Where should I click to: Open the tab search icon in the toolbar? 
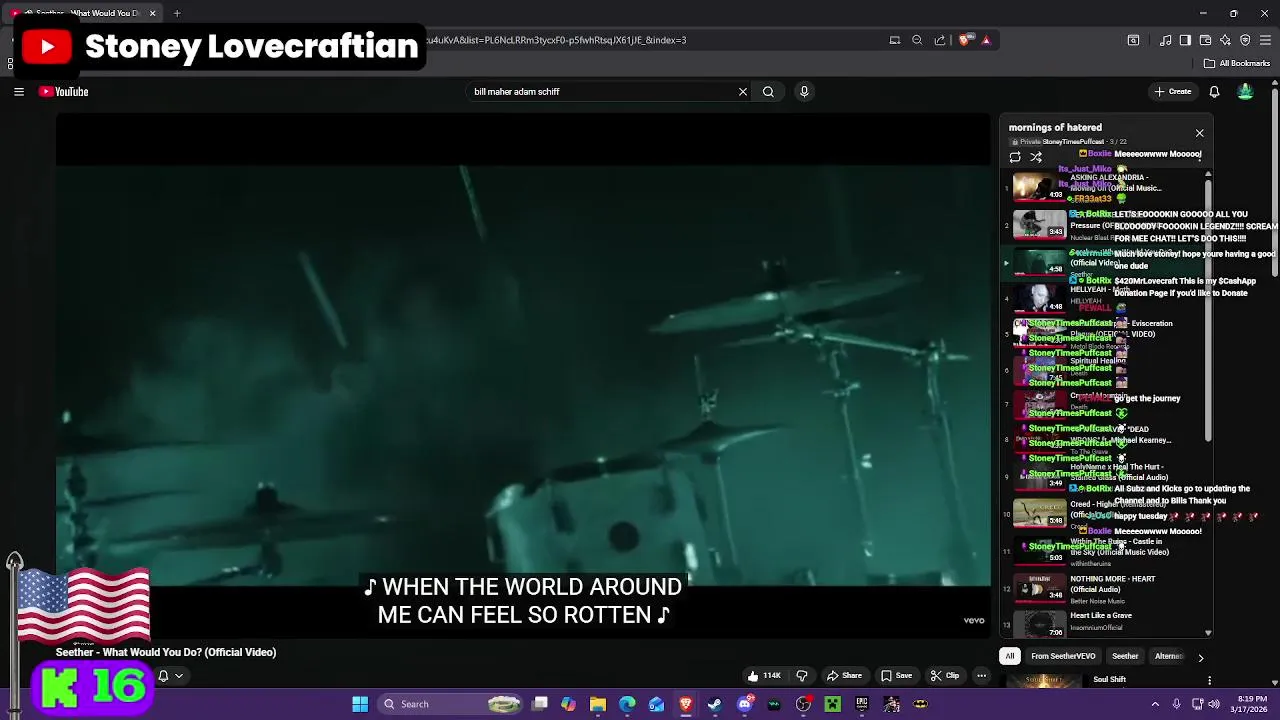(x=1133, y=40)
